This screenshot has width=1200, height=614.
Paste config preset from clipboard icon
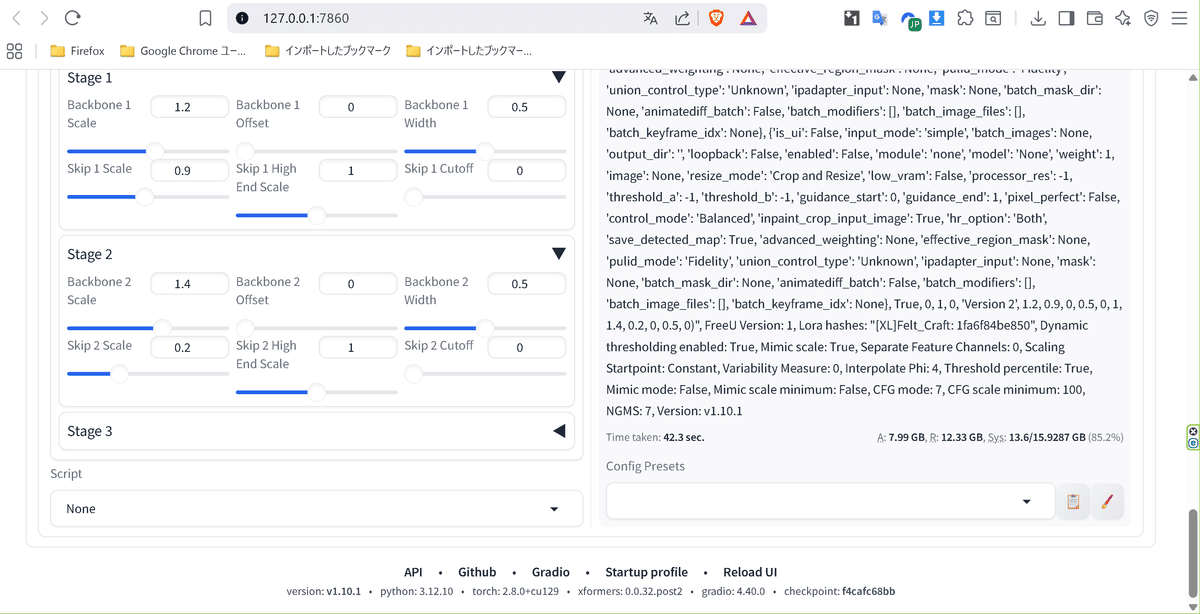1073,501
